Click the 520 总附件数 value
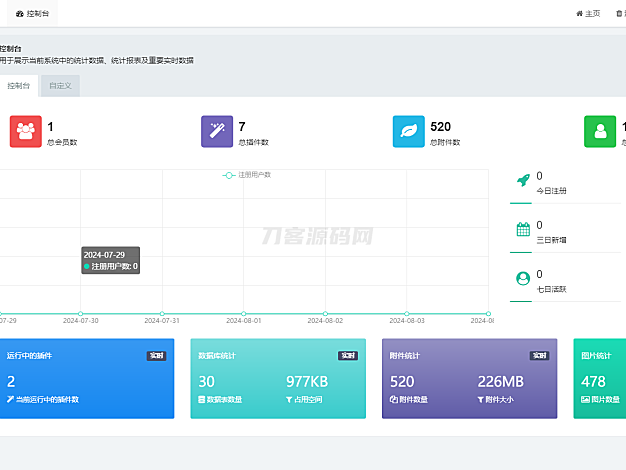Viewport: 626px width, 470px height. (x=440, y=127)
